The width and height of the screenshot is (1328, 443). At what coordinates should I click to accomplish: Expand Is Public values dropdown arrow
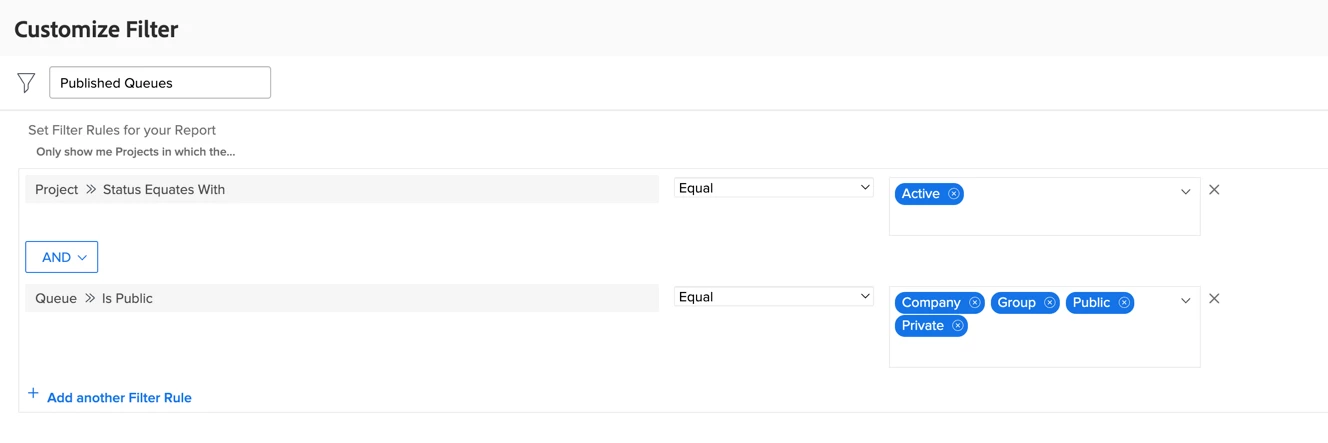pos(1185,301)
